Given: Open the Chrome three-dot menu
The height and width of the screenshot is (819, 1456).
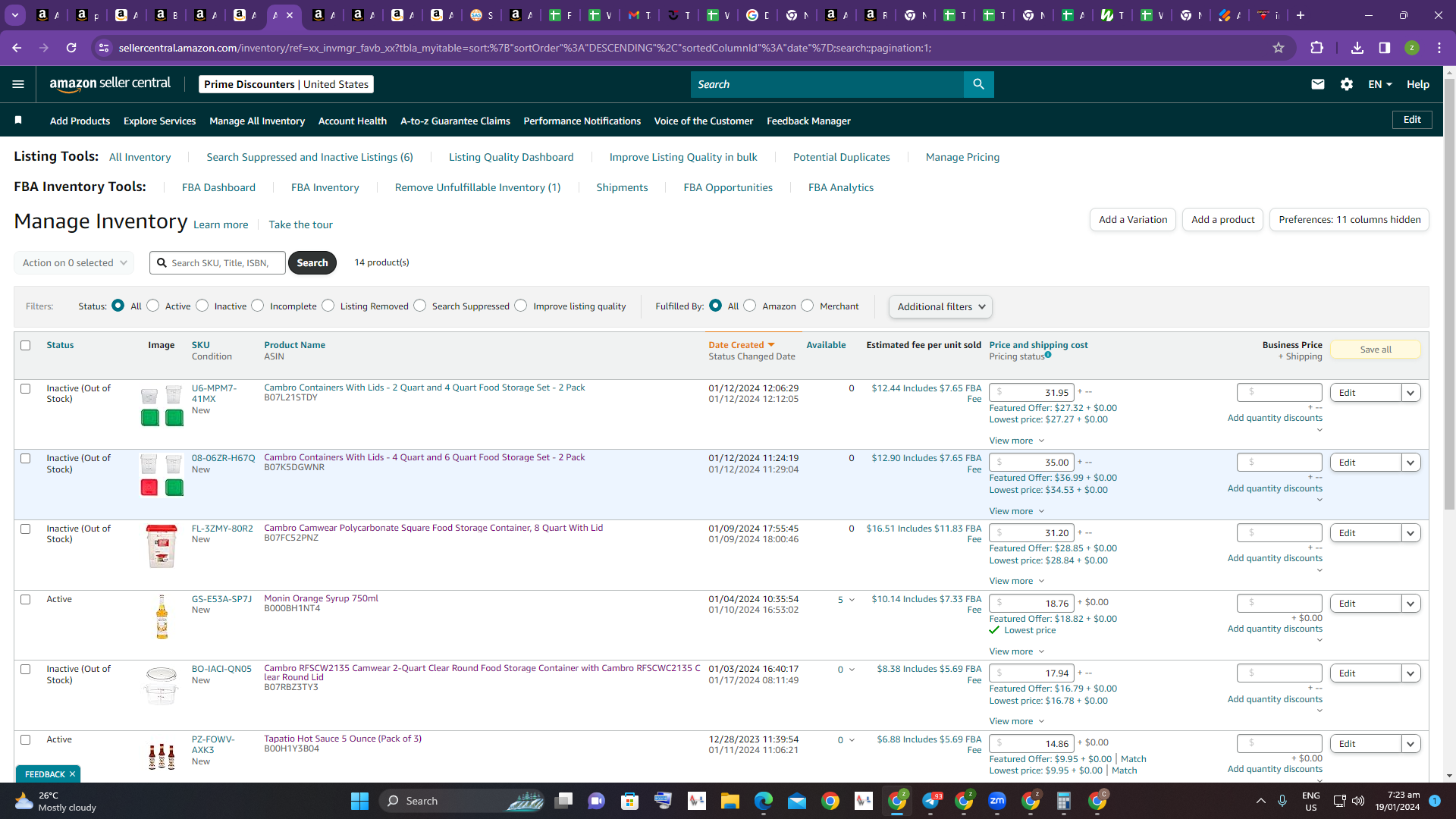Looking at the screenshot, I should tap(1439, 48).
